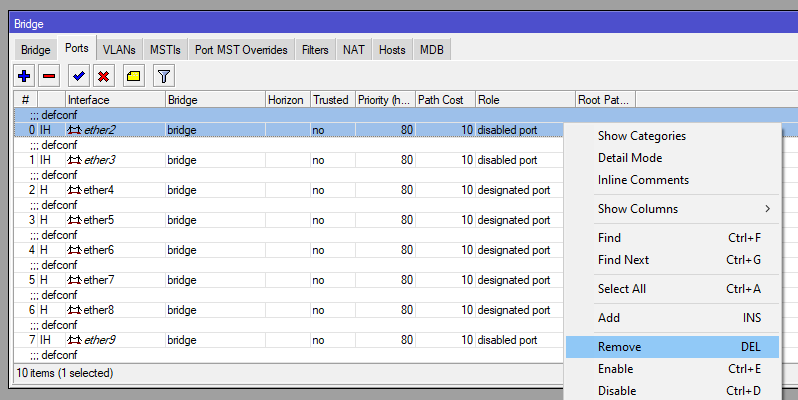Image resolution: width=798 pixels, height=400 pixels.
Task: Click the ether4 interface port icon
Action: point(74,190)
